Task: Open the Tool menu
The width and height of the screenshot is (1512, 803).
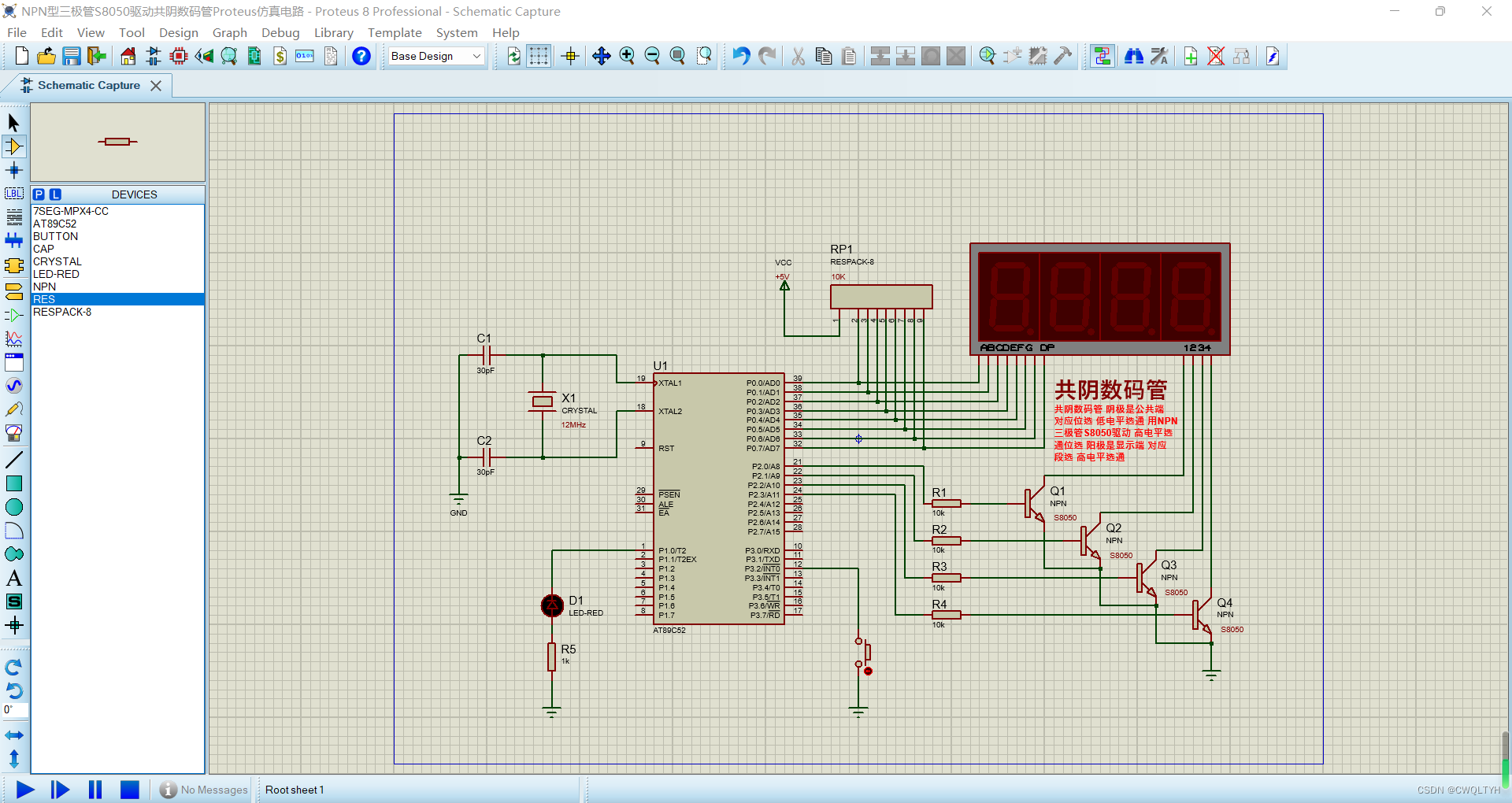Action: (x=132, y=32)
